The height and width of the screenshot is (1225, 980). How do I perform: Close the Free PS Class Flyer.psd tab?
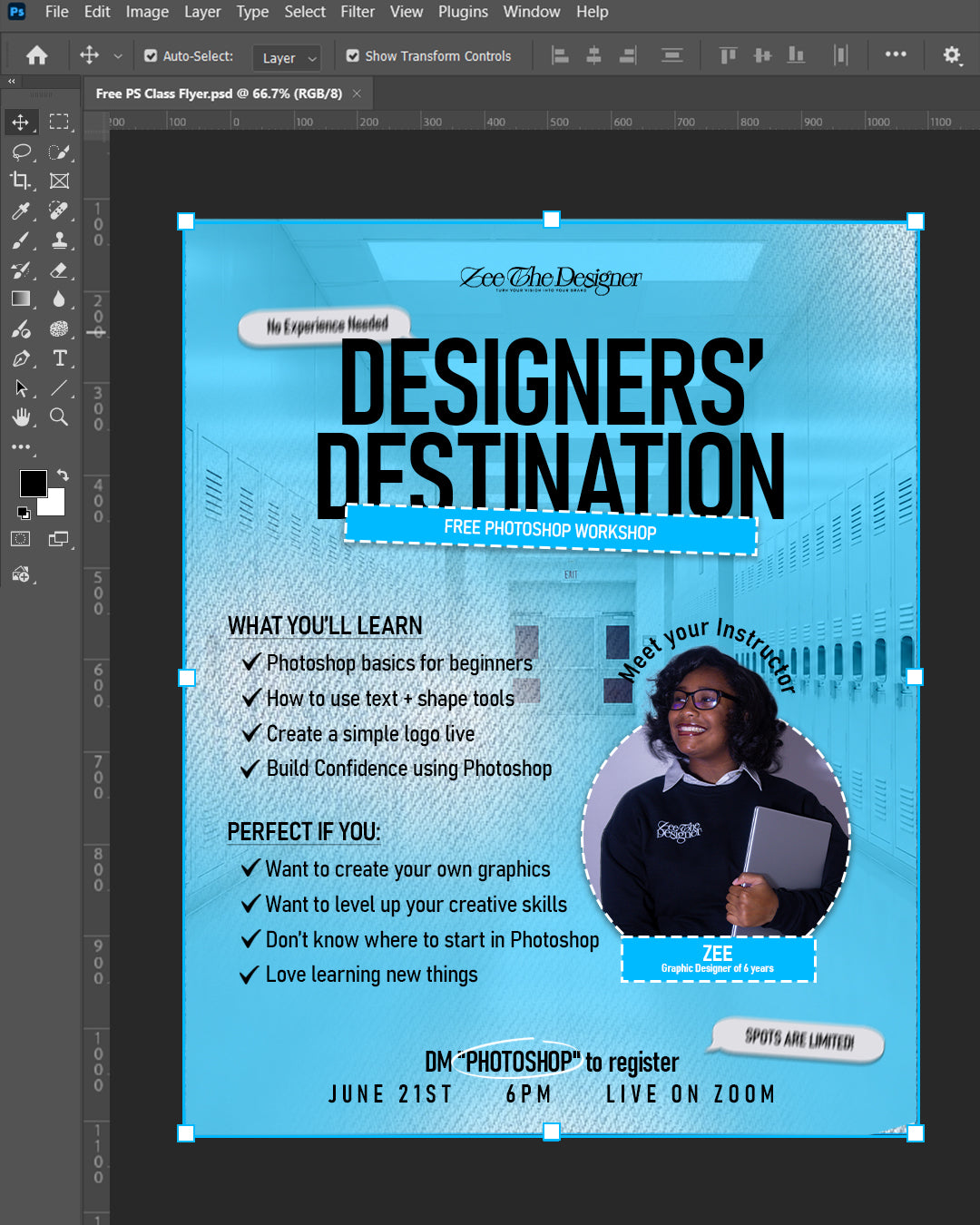point(357,93)
